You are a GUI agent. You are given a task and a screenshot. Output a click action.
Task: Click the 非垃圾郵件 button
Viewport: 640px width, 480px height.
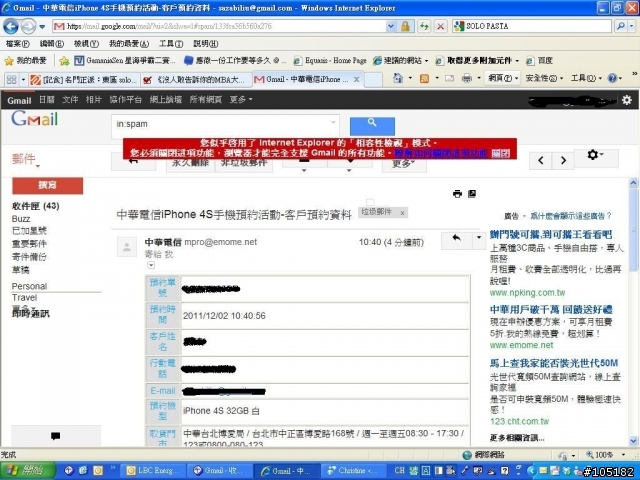tap(244, 164)
